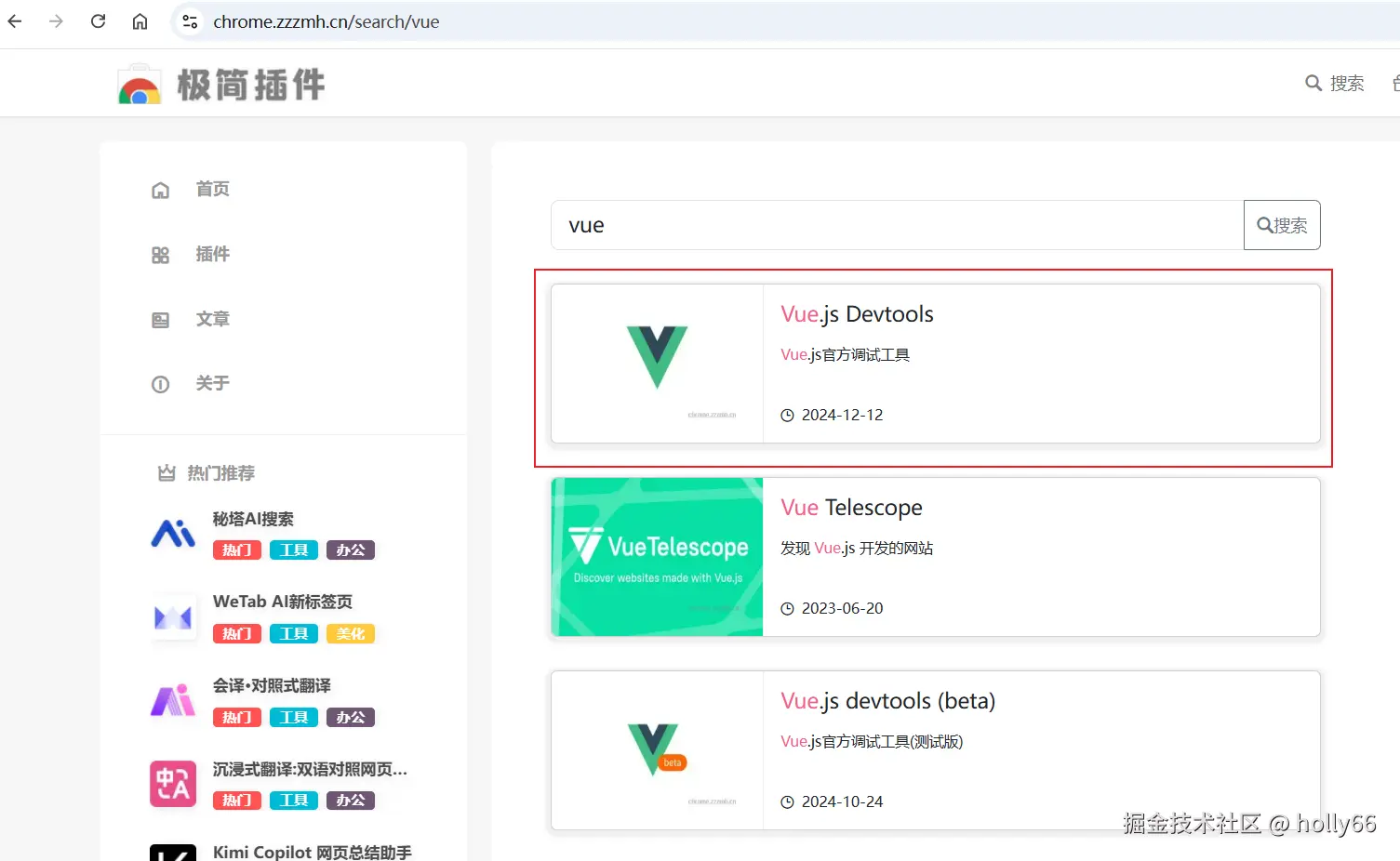Click the info icon beside 关于
Screen dimensions: 1400x861
pyautogui.click(x=160, y=384)
